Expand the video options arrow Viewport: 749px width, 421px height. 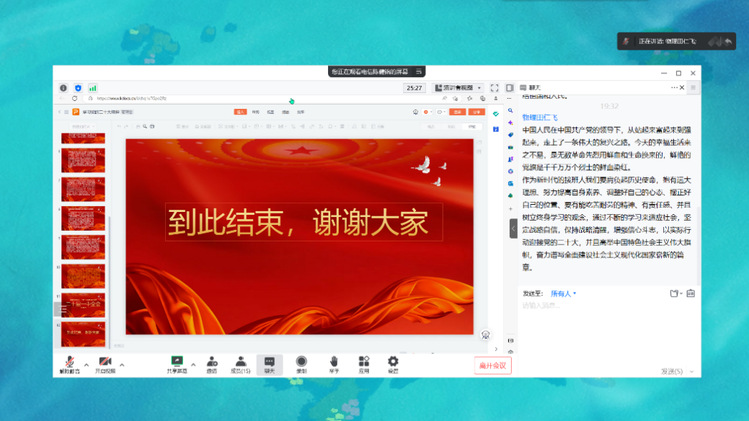click(x=122, y=363)
